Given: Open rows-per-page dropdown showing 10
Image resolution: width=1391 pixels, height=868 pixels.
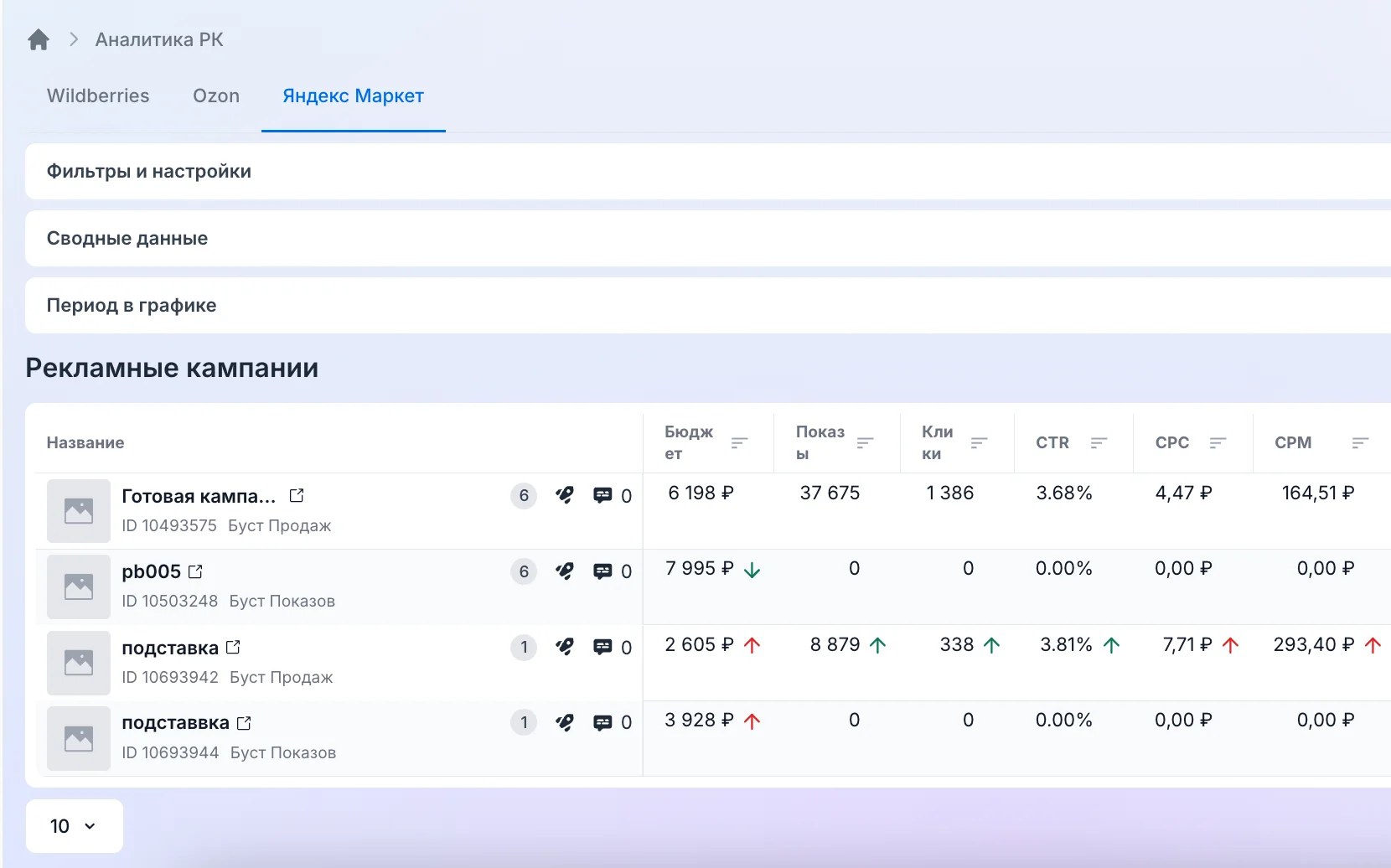Looking at the screenshot, I should coord(75,826).
